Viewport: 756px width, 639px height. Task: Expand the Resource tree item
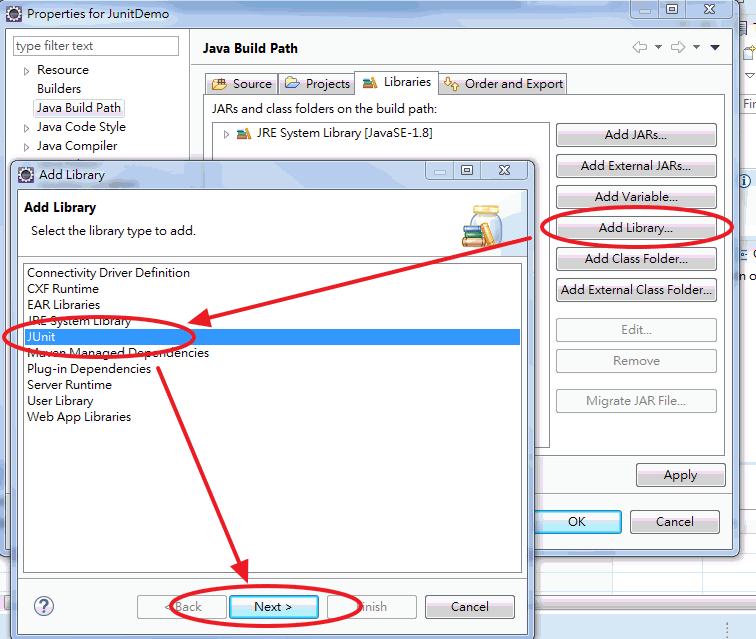[x=26, y=71]
